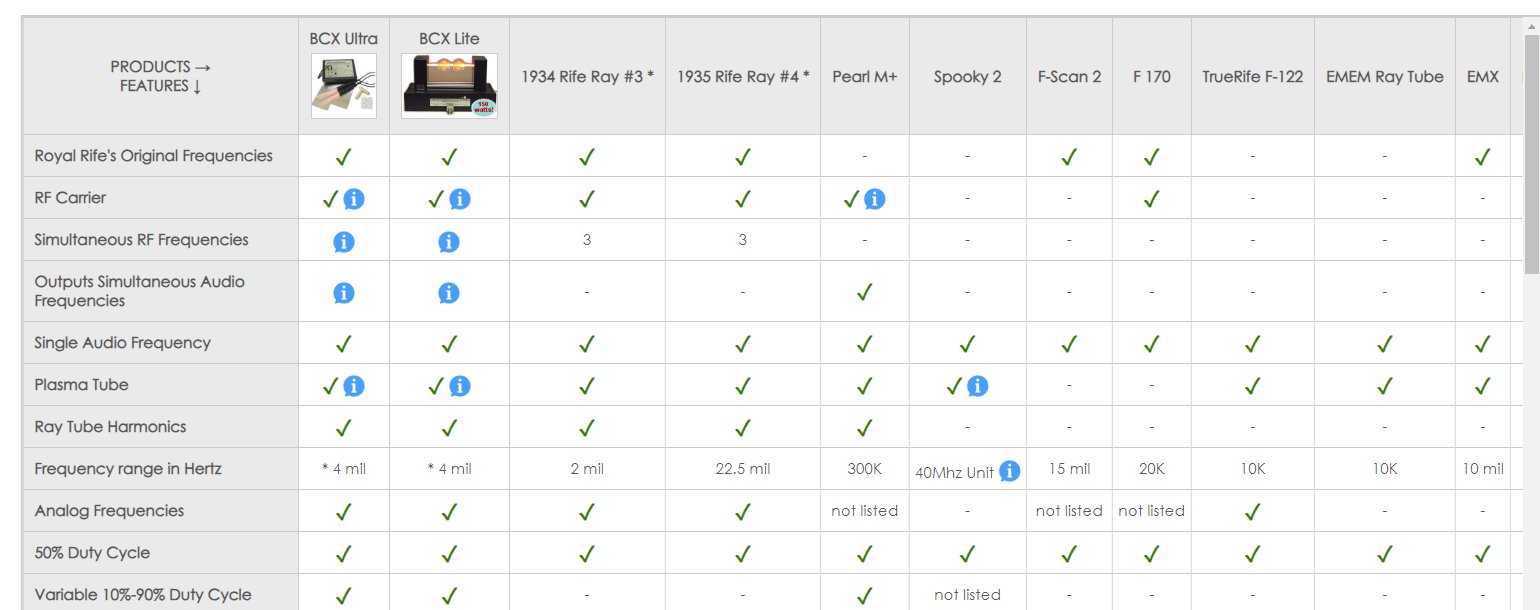1540x610 pixels.
Task: Open BCX Ultra Simultaneous Audio Frequencies info icon
Action: point(343,292)
